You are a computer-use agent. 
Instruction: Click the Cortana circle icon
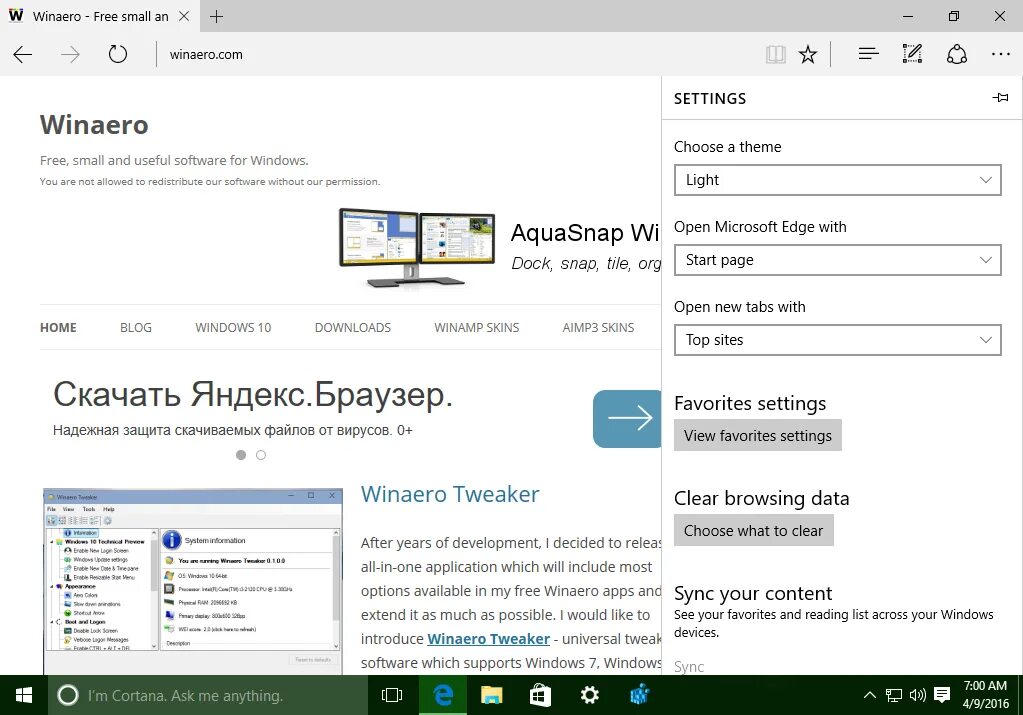68,695
